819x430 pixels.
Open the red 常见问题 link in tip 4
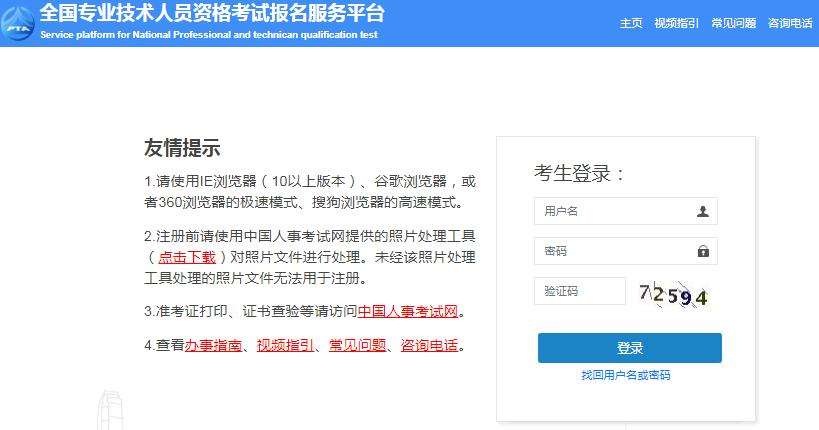point(357,345)
